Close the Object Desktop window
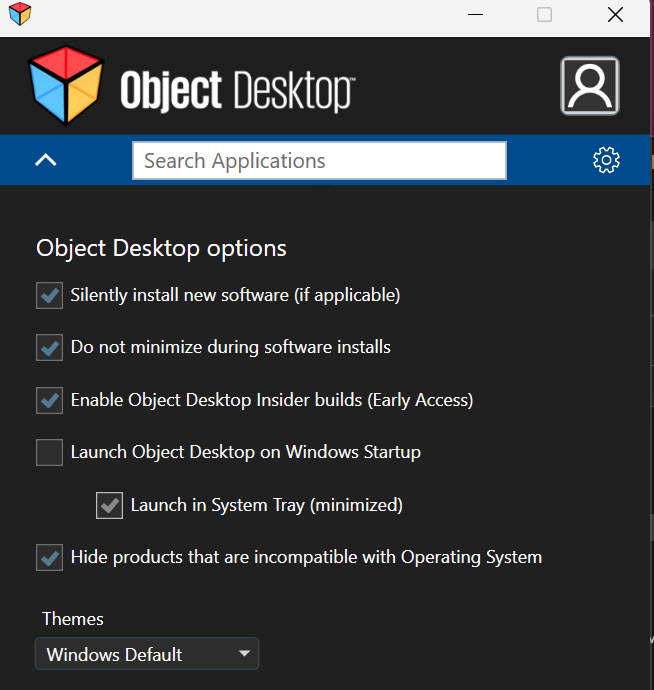 [x=615, y=15]
